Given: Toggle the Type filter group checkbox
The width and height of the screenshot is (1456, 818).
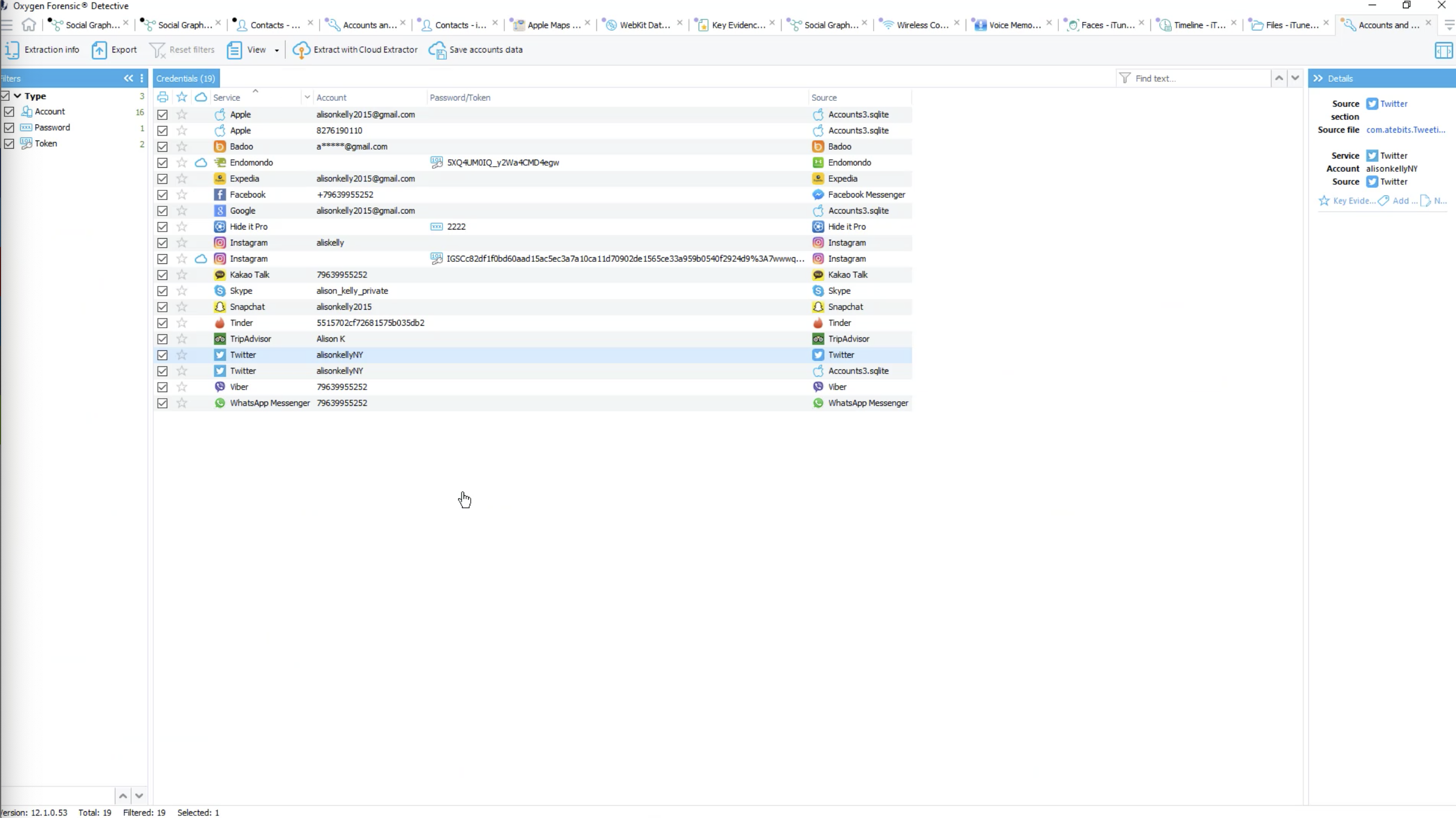Looking at the screenshot, I should (5, 96).
